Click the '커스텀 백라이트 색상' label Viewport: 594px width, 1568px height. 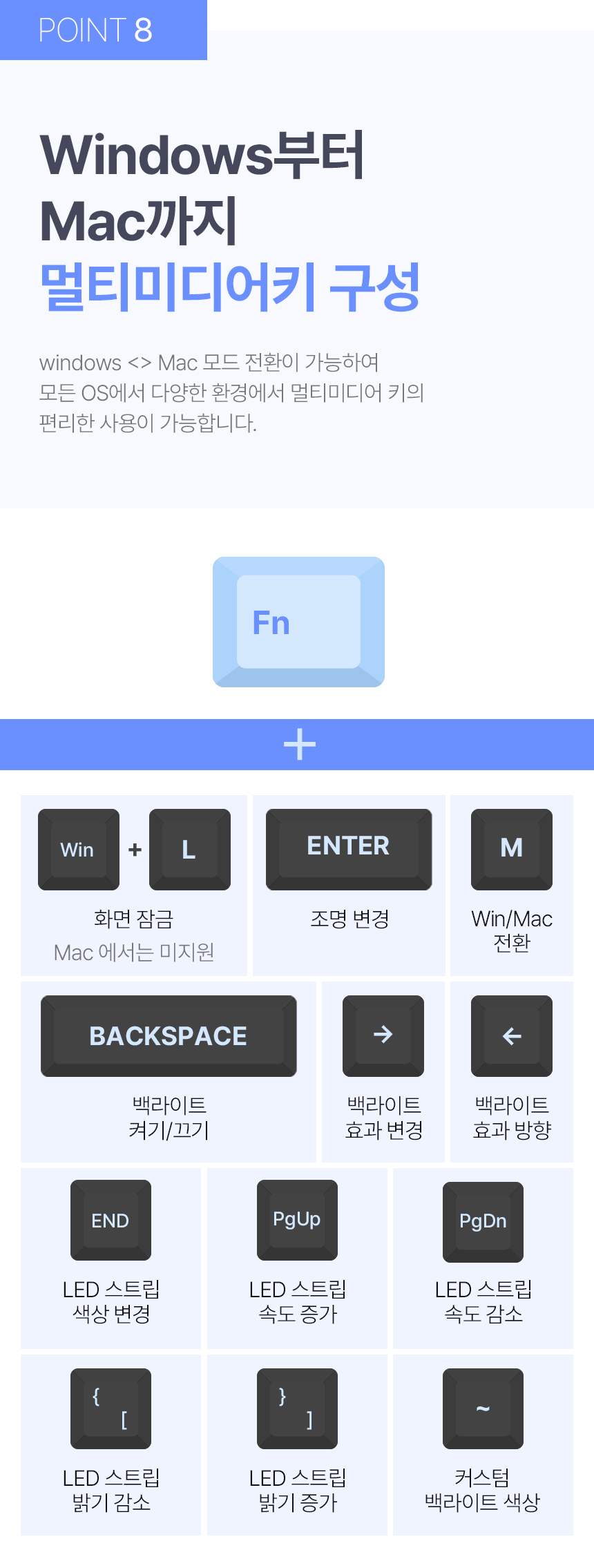click(482, 1490)
